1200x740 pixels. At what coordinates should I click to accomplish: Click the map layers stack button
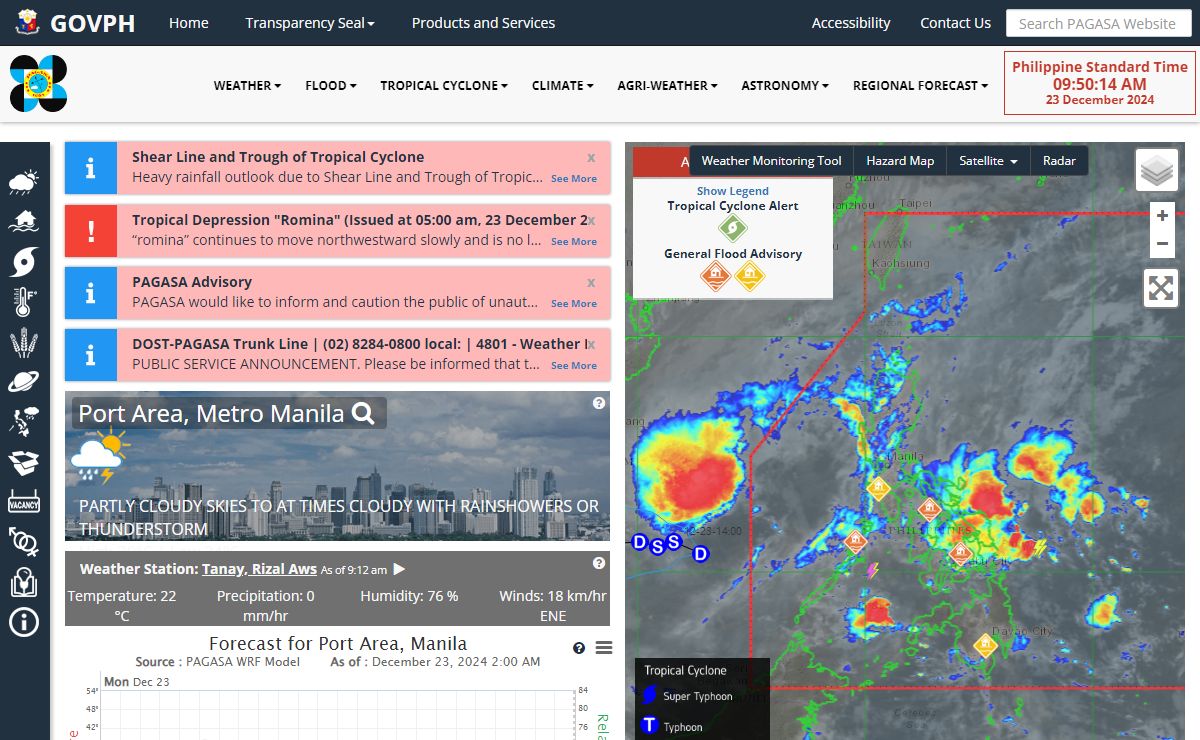pyautogui.click(x=1157, y=171)
